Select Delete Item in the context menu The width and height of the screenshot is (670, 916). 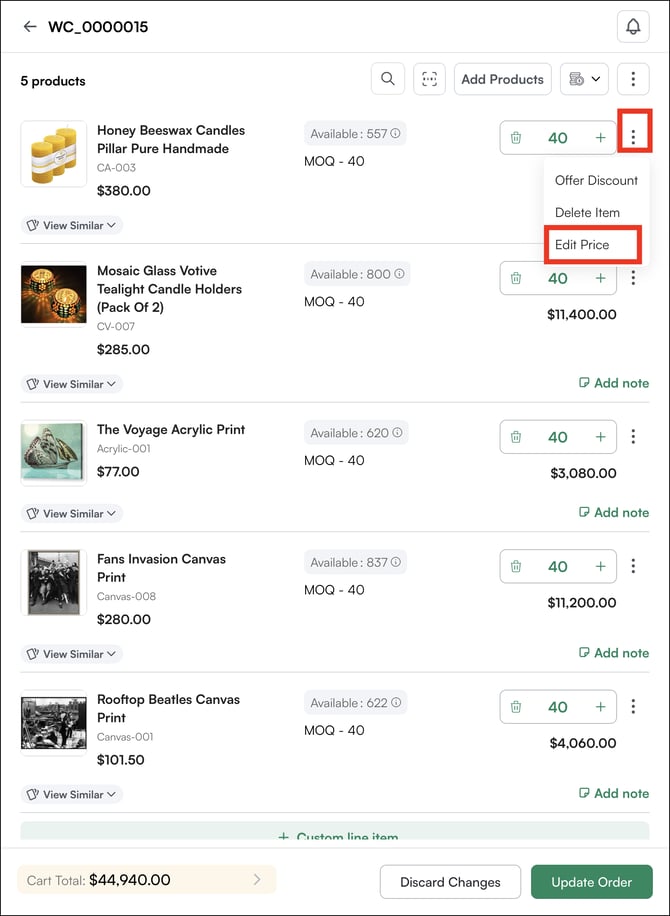point(585,213)
